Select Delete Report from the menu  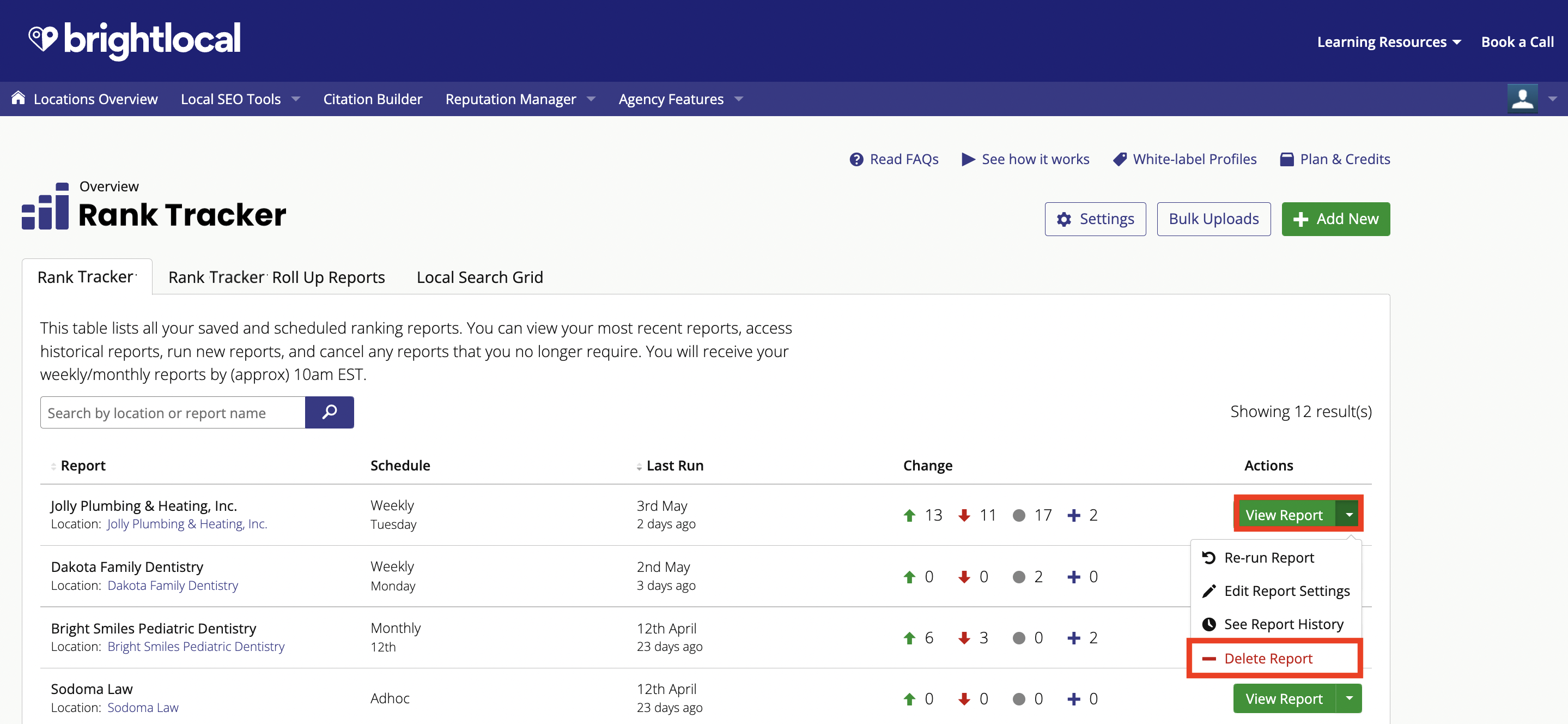[1274, 659]
